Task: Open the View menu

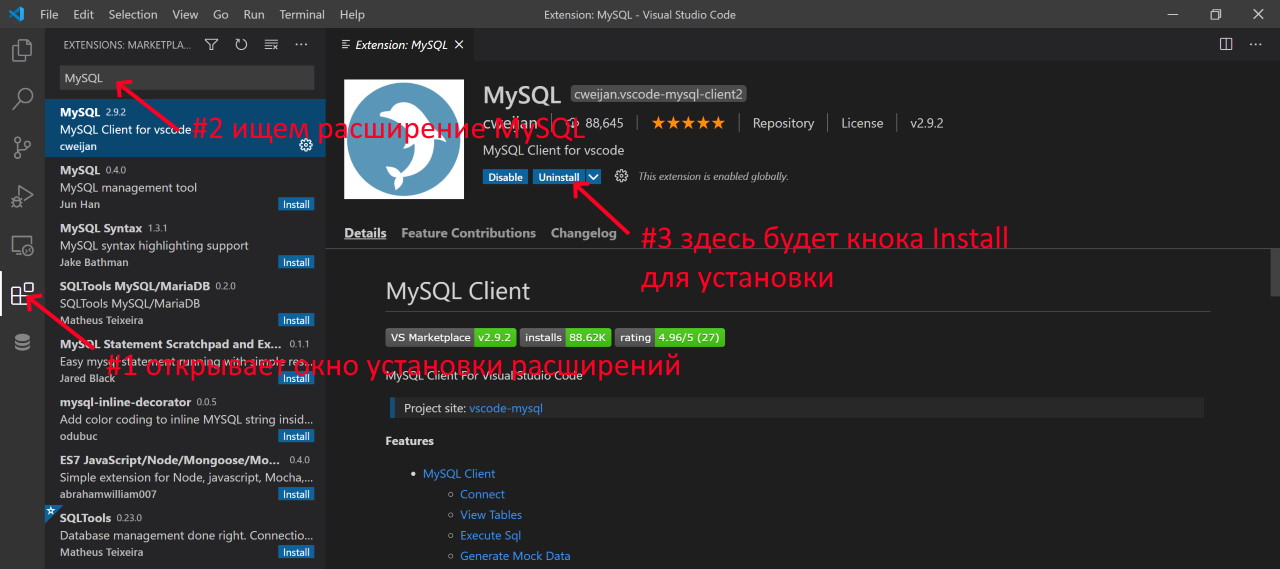Action: pos(185,14)
